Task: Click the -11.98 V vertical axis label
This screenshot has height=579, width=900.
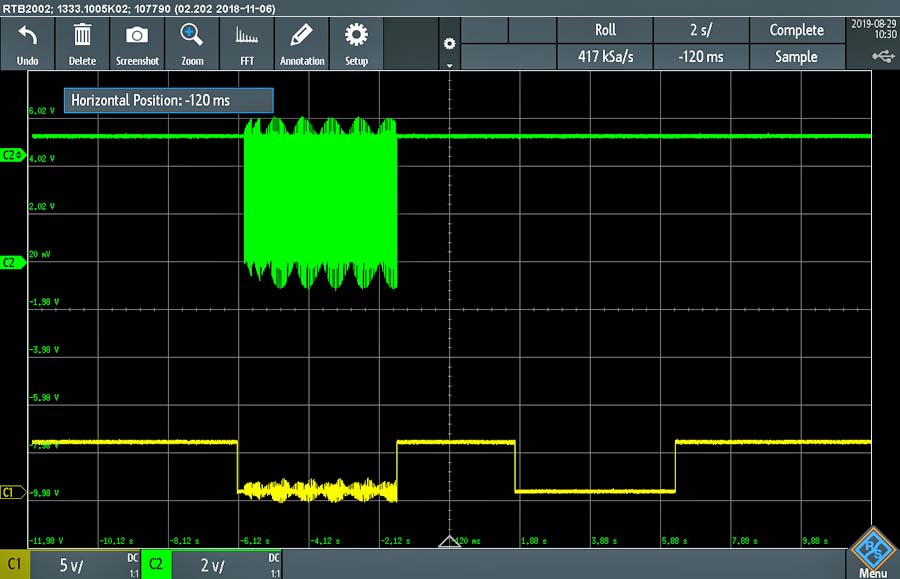Action: pos(46,541)
